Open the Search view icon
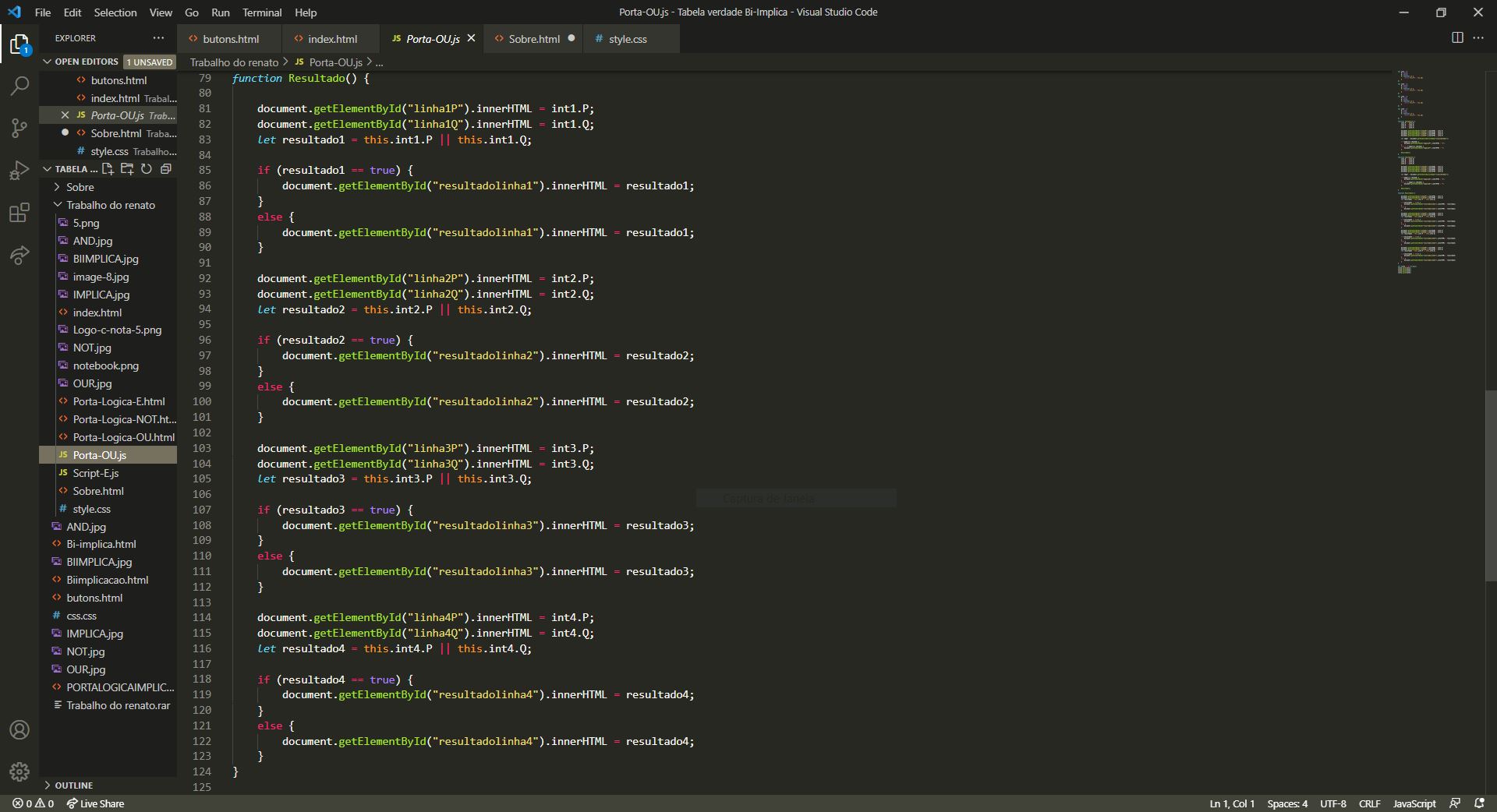The width and height of the screenshot is (1497, 812). point(19,86)
